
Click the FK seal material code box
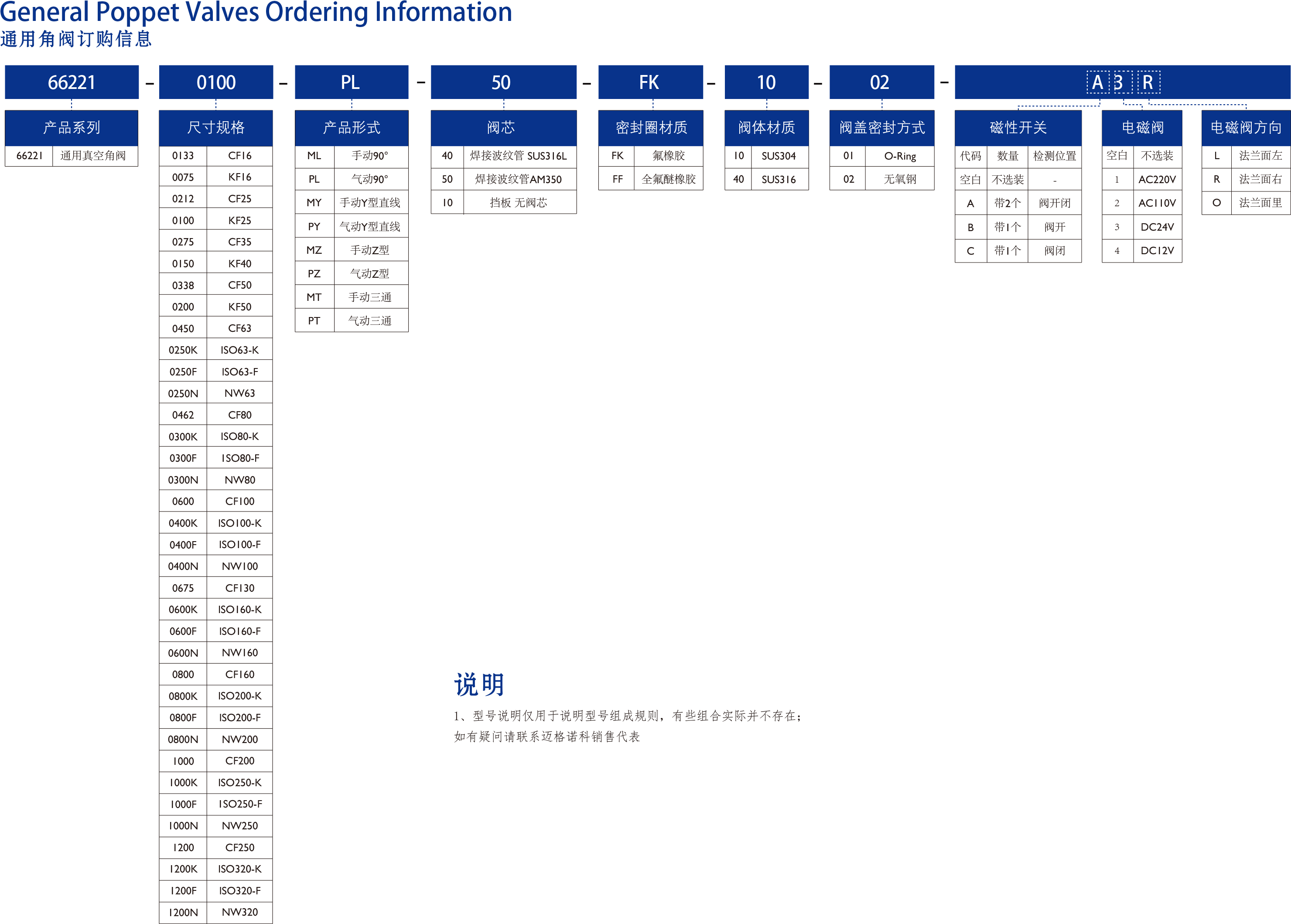click(x=650, y=82)
